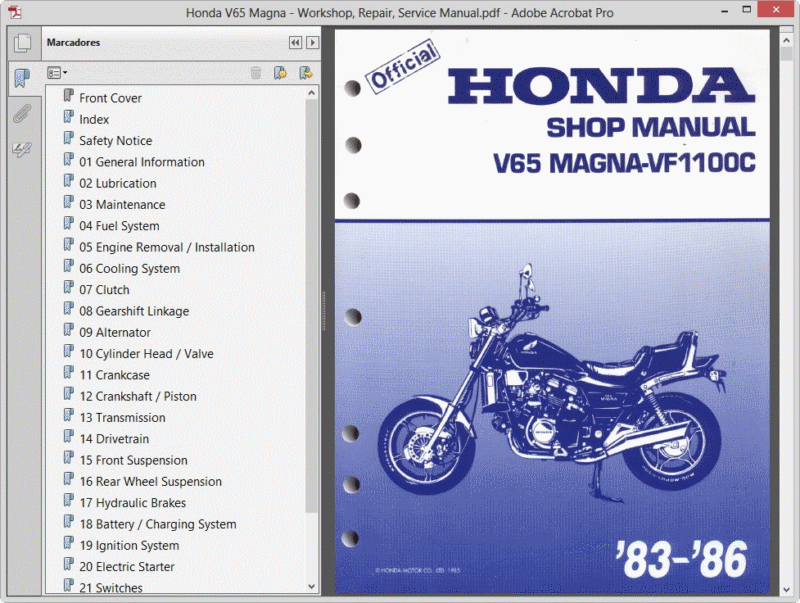Open 10 Cylinder Head / Valve

coord(146,354)
